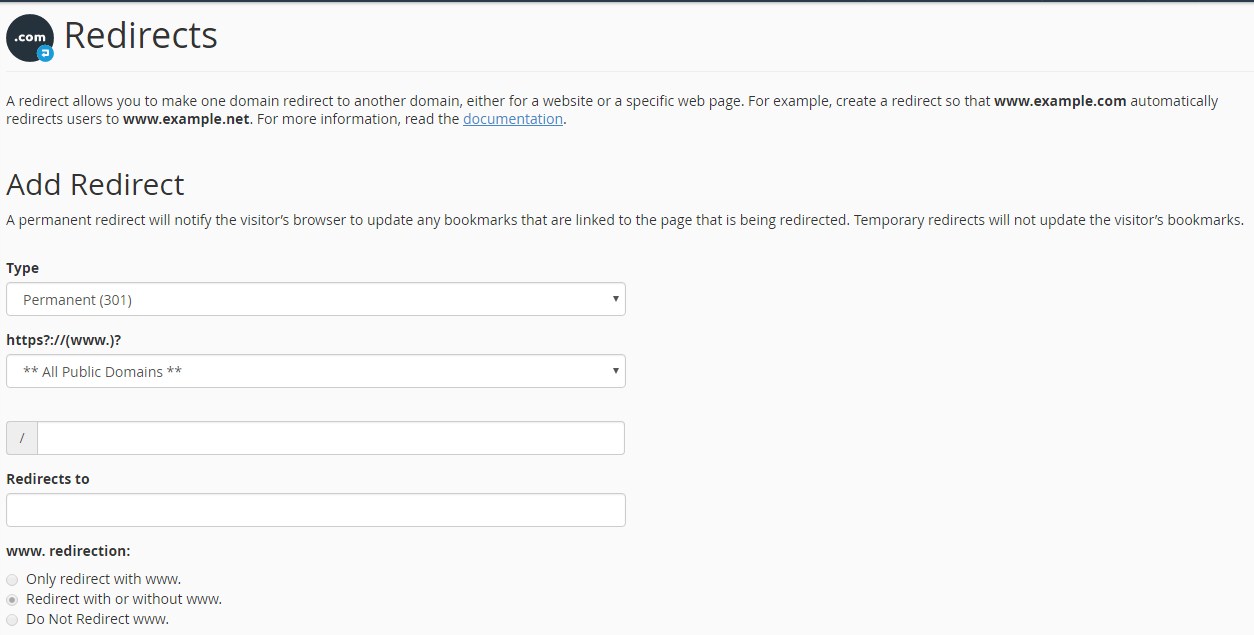
Task: Click the '/' prefix beside the path field
Action: (21, 437)
